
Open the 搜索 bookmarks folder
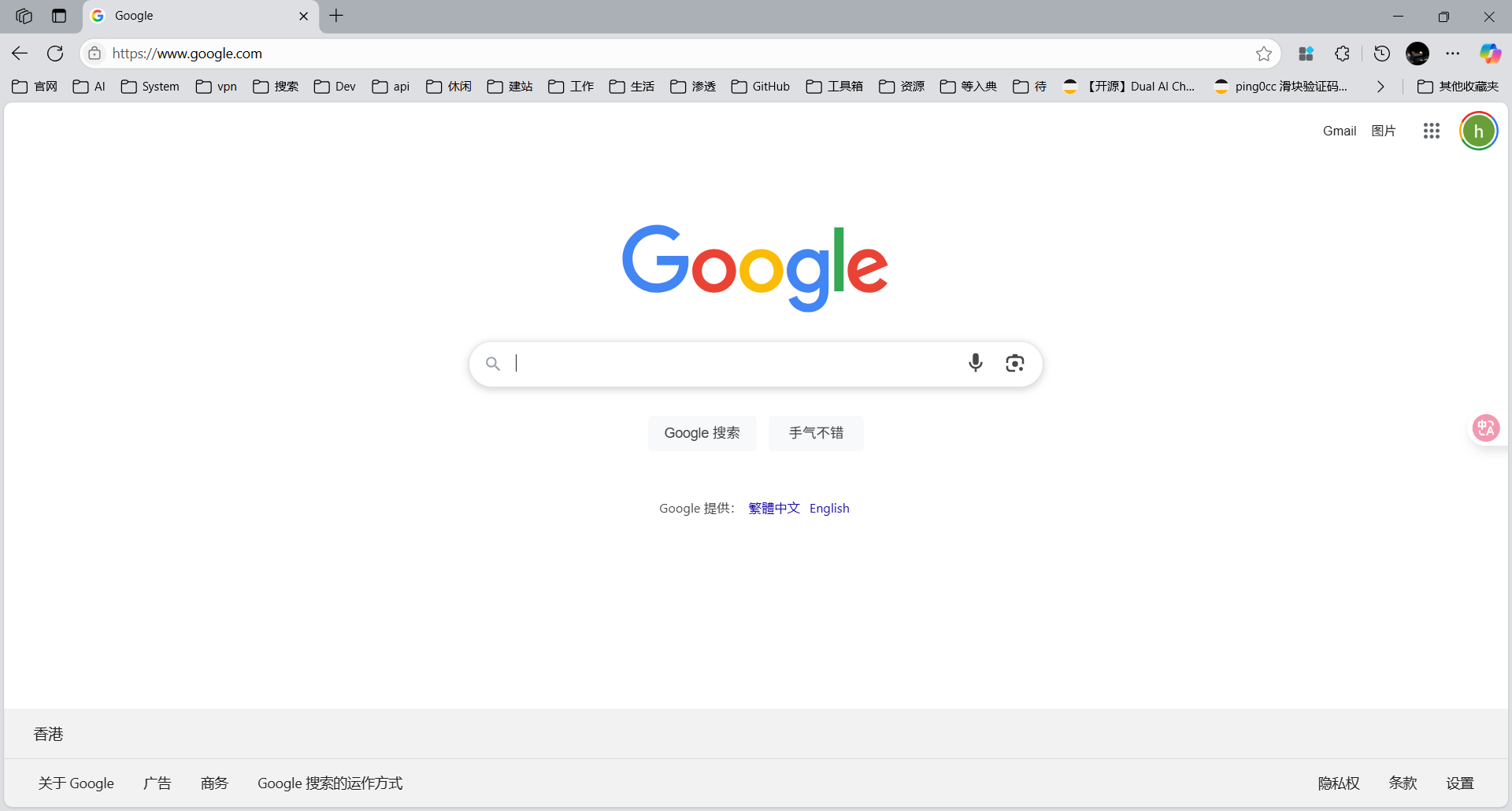point(276,87)
